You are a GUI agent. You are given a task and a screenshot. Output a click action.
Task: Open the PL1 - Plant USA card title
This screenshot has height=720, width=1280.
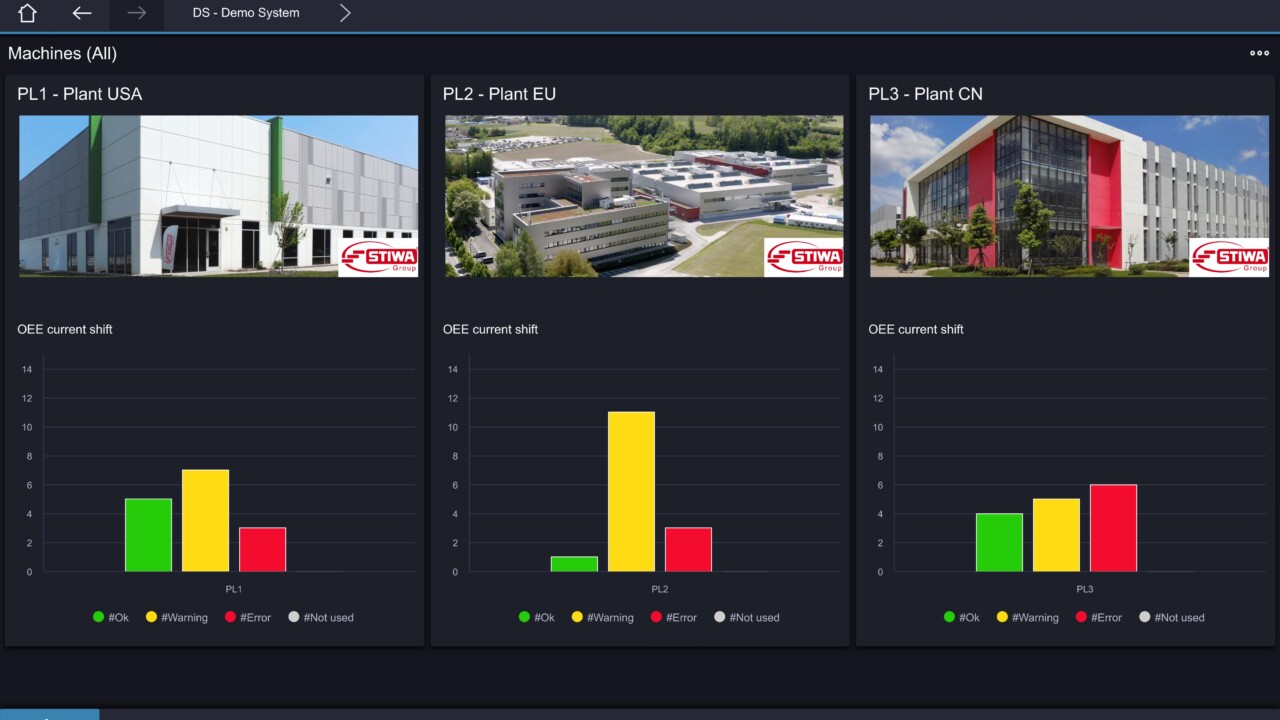80,94
